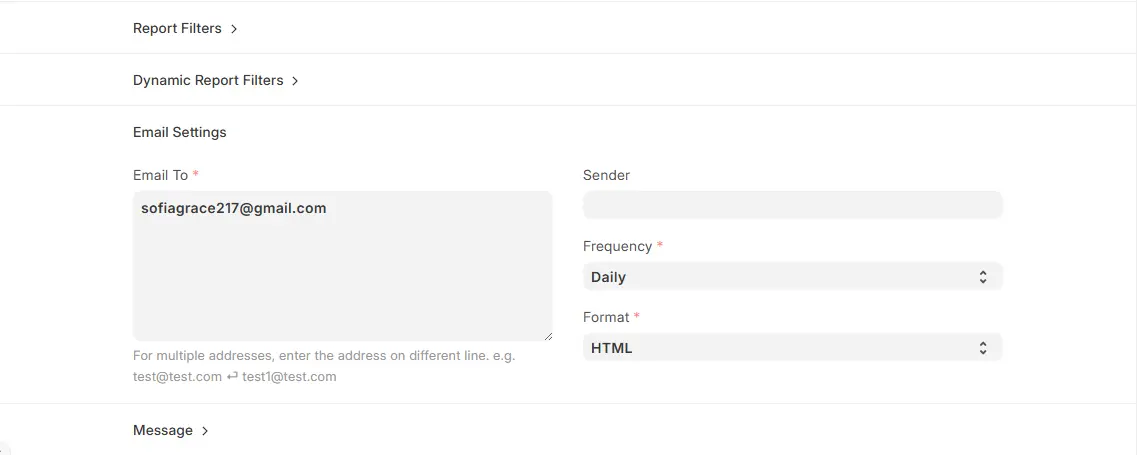This screenshot has height=455, width=1137.
Task: Expand the Dynamic Report Filters chevron icon
Action: point(295,81)
